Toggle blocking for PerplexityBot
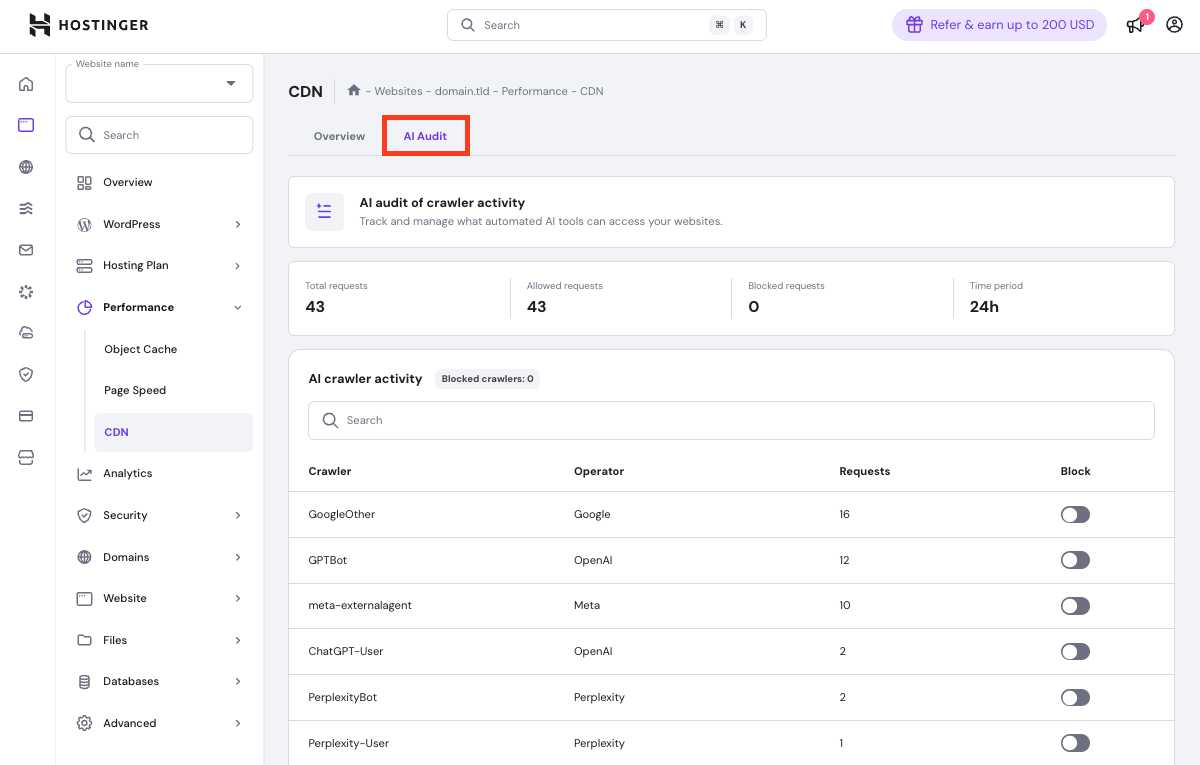This screenshot has height=765, width=1200. (x=1075, y=697)
